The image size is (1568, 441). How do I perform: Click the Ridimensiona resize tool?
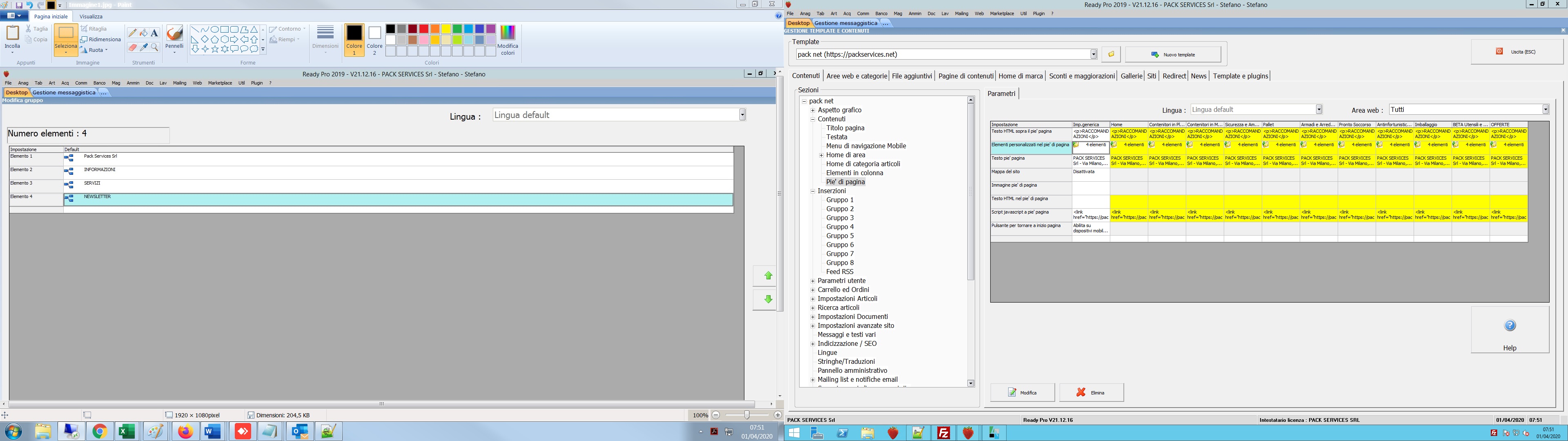coord(100,39)
